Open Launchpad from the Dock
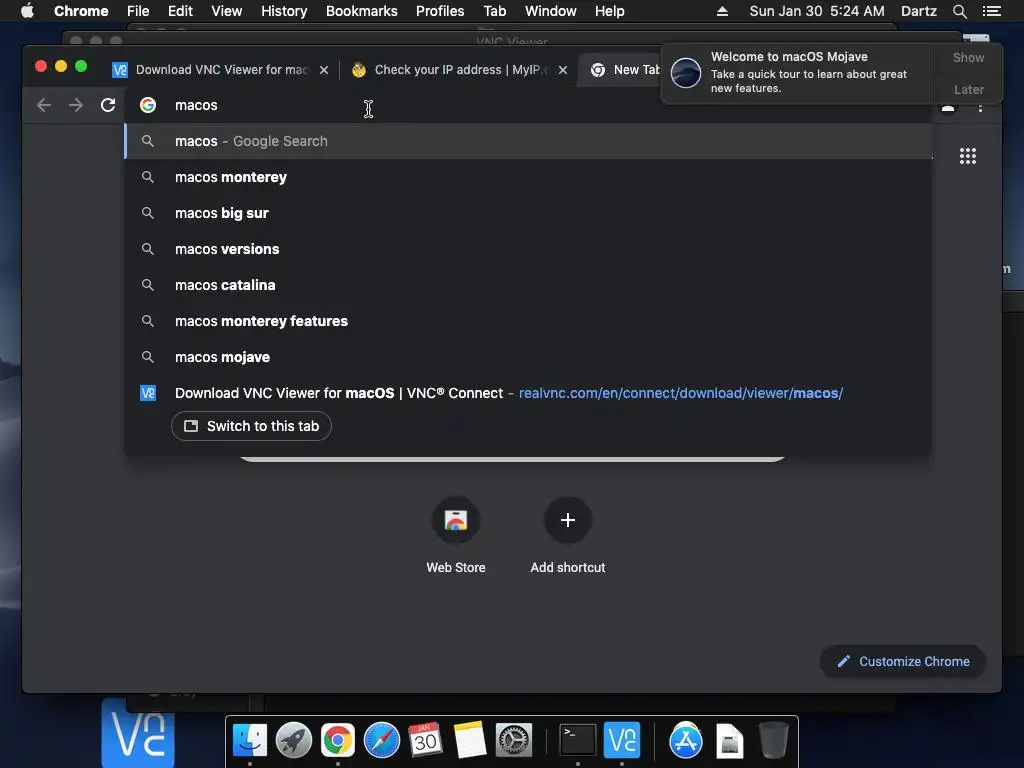The width and height of the screenshot is (1024, 768). pyautogui.click(x=293, y=740)
